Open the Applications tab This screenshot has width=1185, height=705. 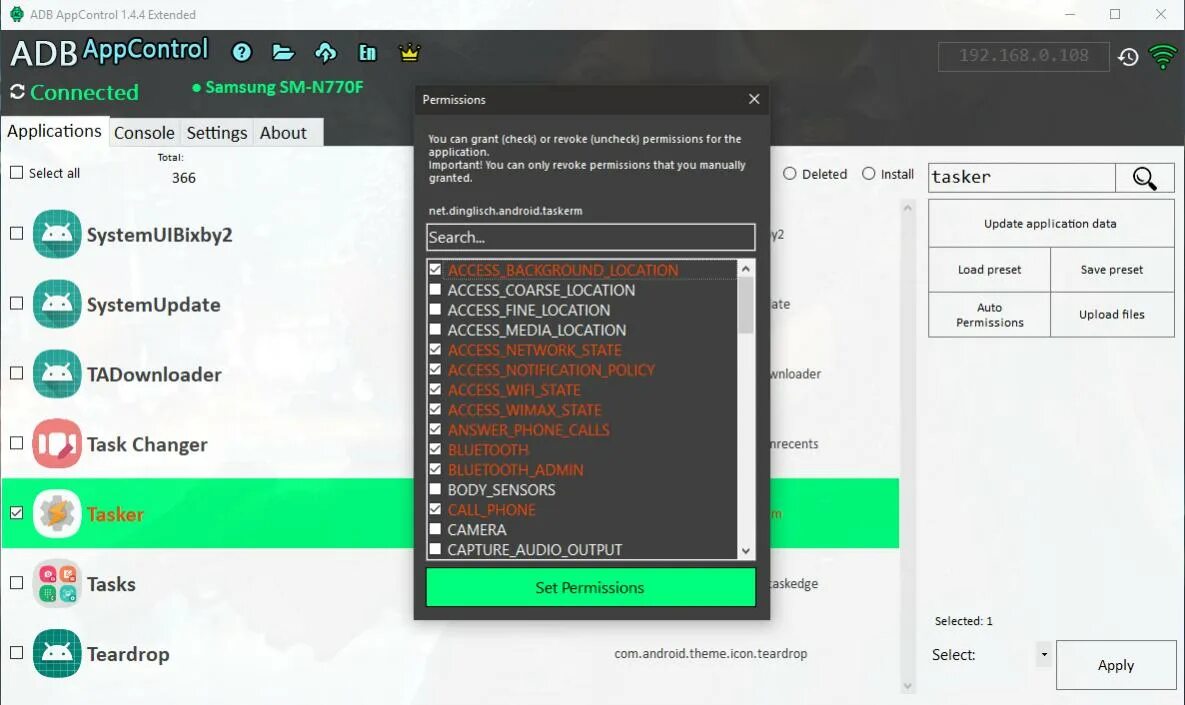54,131
